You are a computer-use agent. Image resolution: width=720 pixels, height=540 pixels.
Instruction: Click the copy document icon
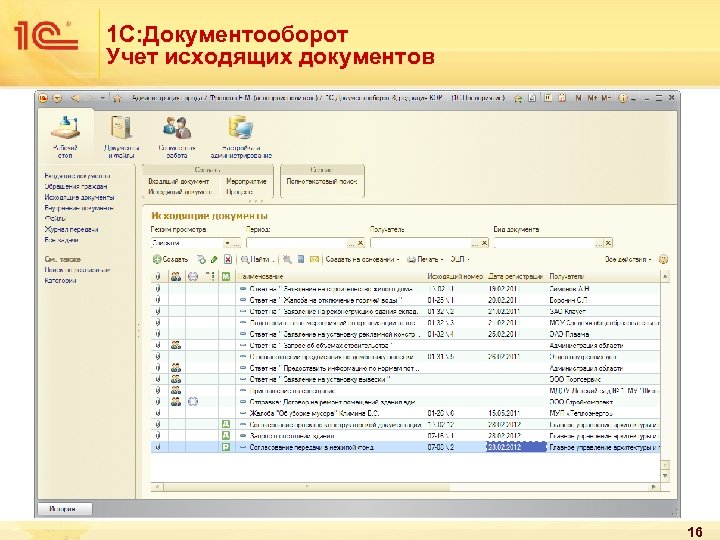coord(201,260)
